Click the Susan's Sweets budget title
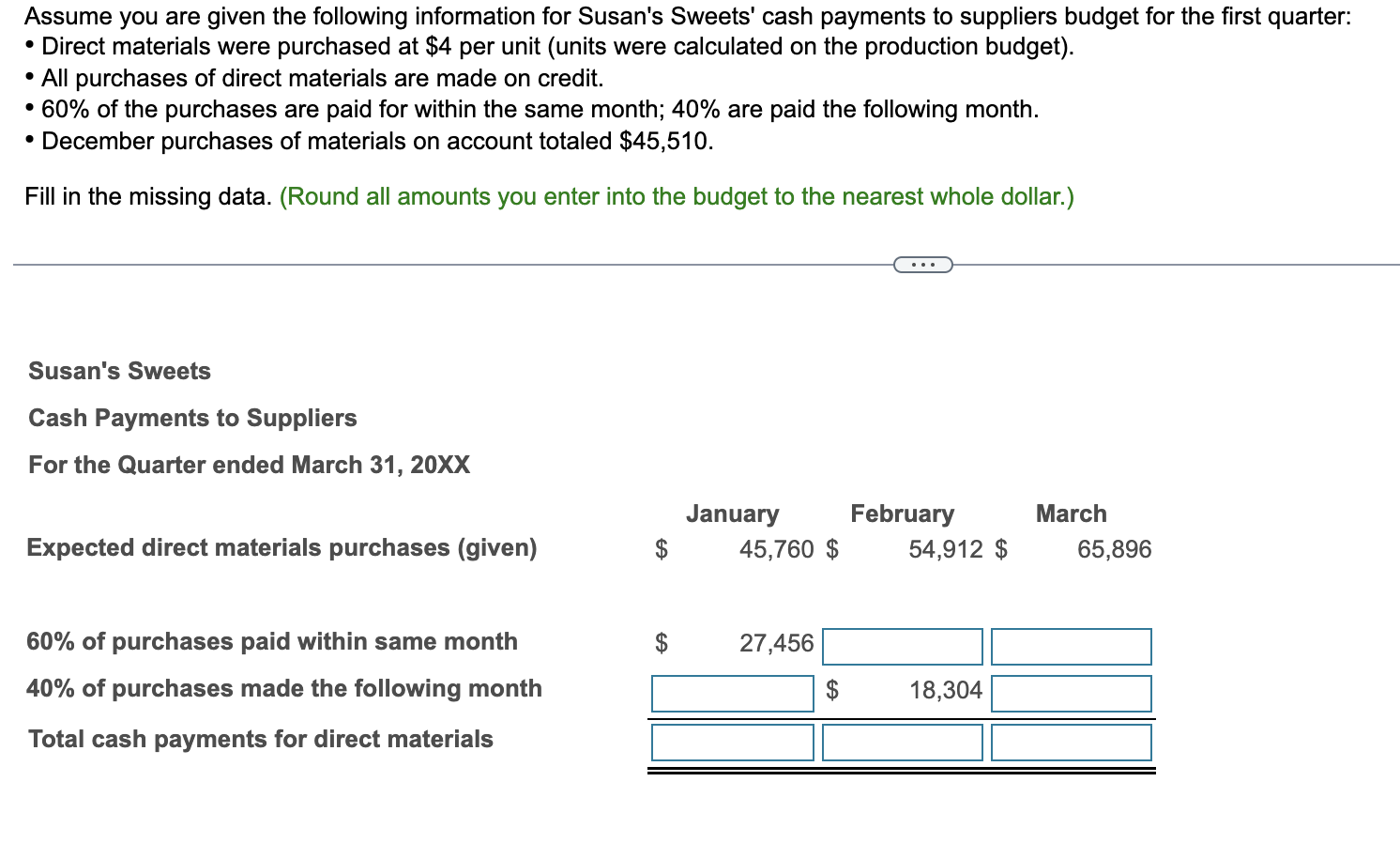The image size is (1400, 843). 119,371
